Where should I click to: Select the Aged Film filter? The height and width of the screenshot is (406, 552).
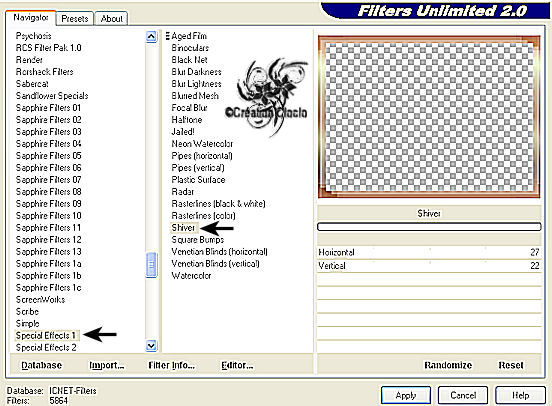point(189,36)
